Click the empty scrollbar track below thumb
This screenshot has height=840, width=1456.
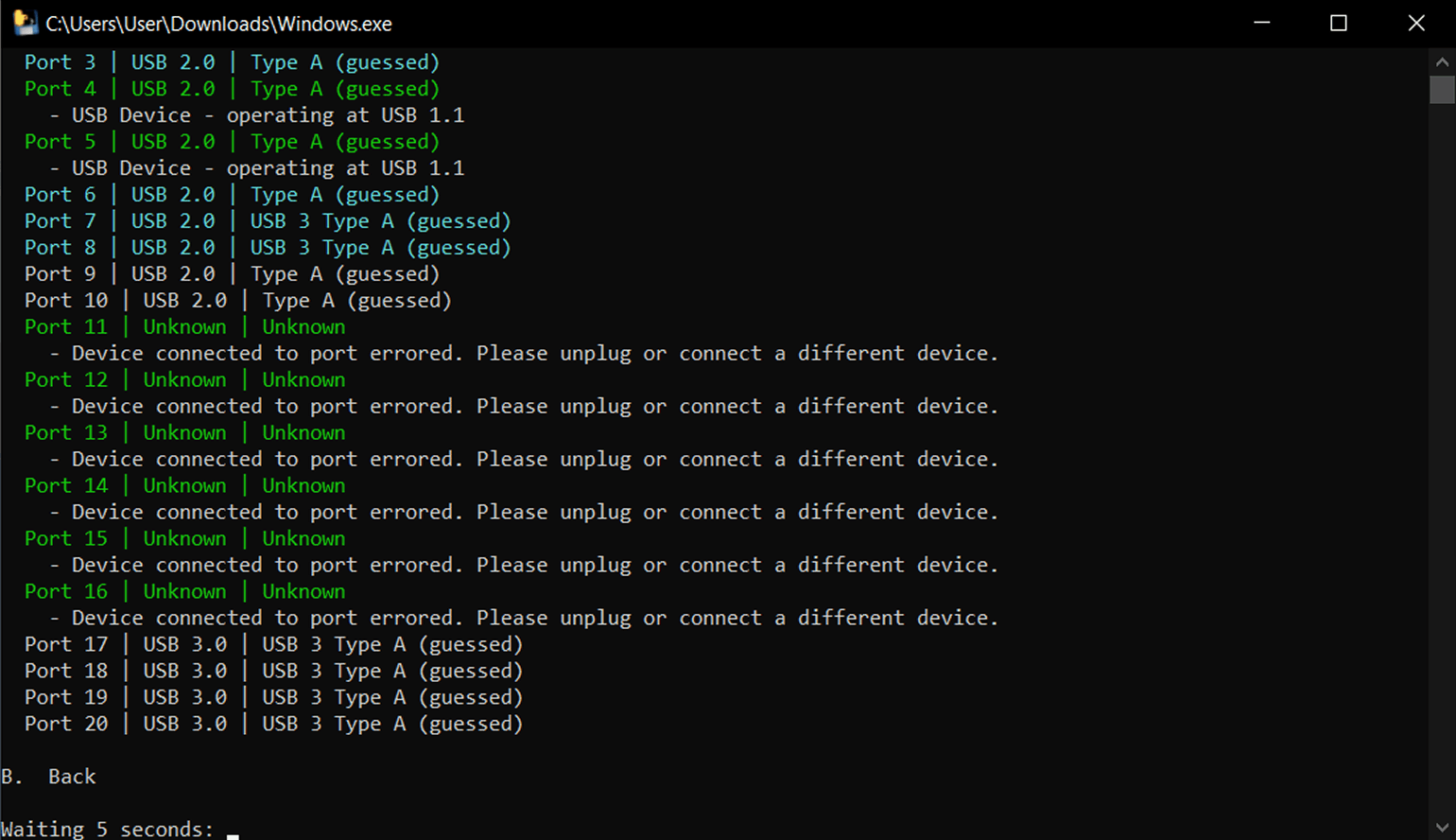pyautogui.click(x=1442, y=459)
